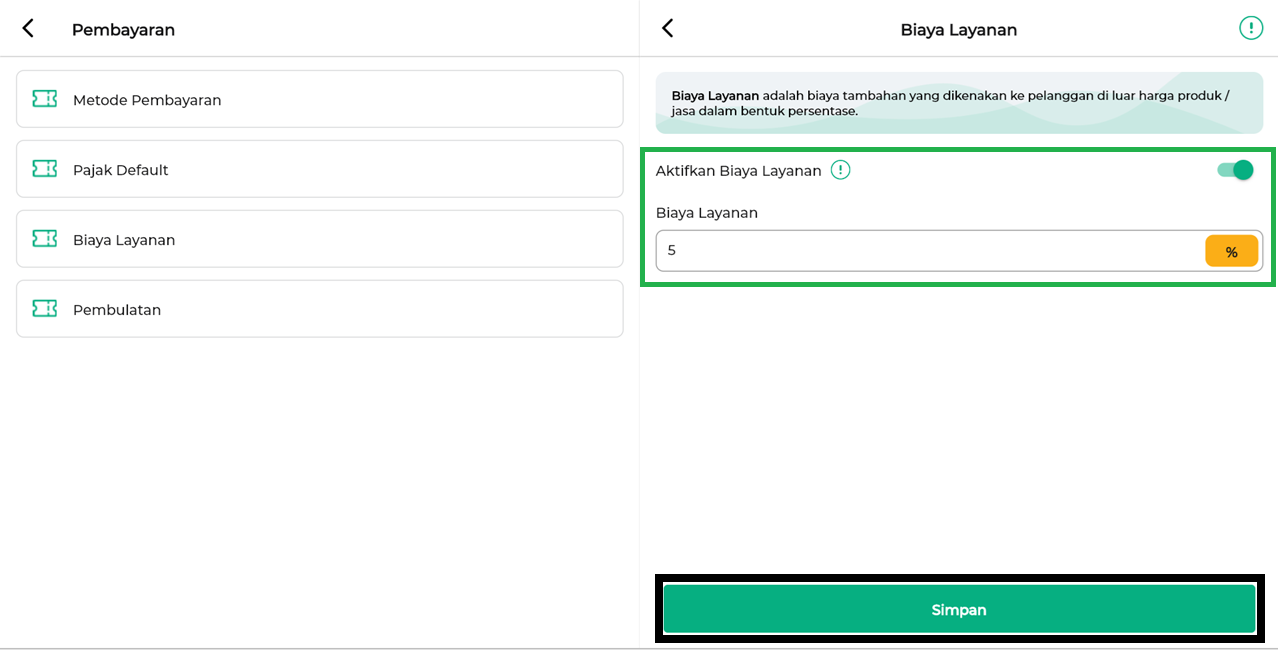Click the Biaya Layanan title in right header
This screenshot has height=650, width=1278.
coord(958,30)
